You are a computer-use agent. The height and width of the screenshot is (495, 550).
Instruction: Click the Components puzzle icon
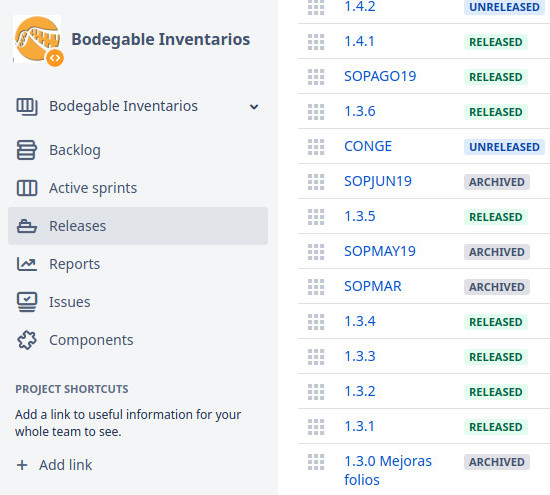click(27, 340)
